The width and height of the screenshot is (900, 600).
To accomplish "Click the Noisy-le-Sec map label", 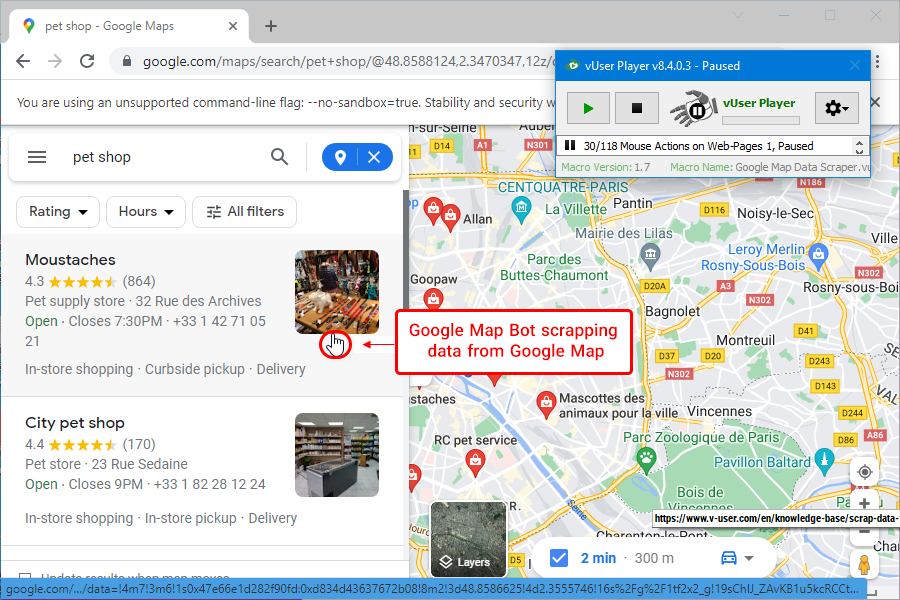I will (775, 213).
